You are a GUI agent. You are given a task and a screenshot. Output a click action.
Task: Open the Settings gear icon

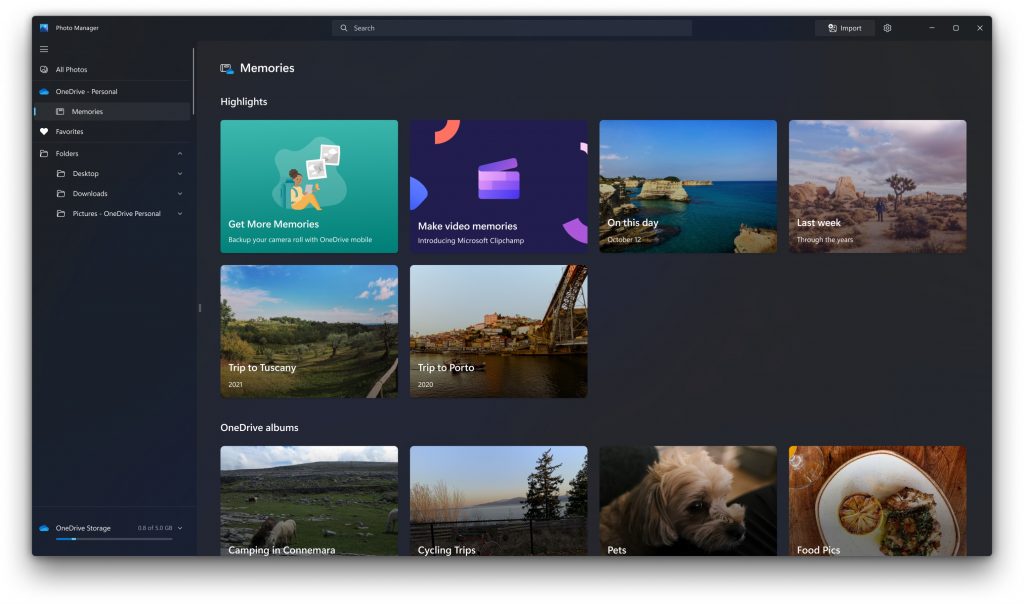point(887,28)
